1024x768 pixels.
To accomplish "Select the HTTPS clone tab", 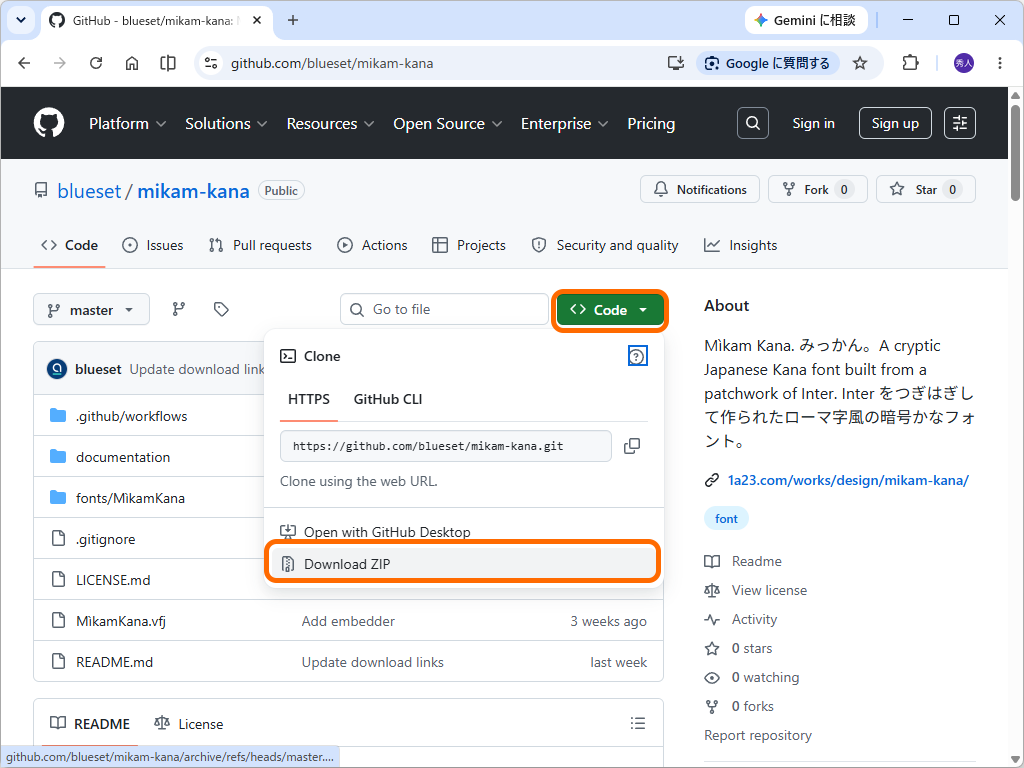I will pos(309,399).
